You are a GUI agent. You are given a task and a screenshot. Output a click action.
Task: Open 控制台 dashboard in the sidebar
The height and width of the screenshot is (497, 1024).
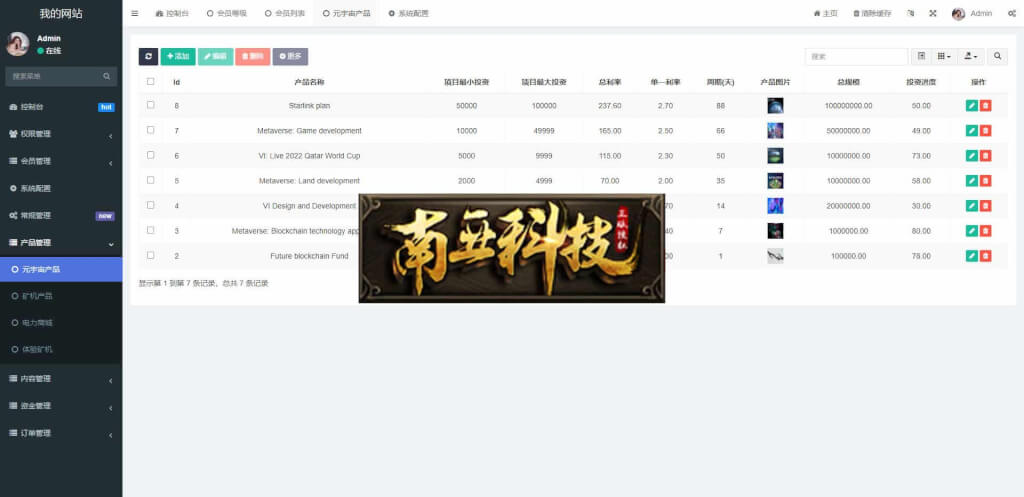tap(61, 106)
